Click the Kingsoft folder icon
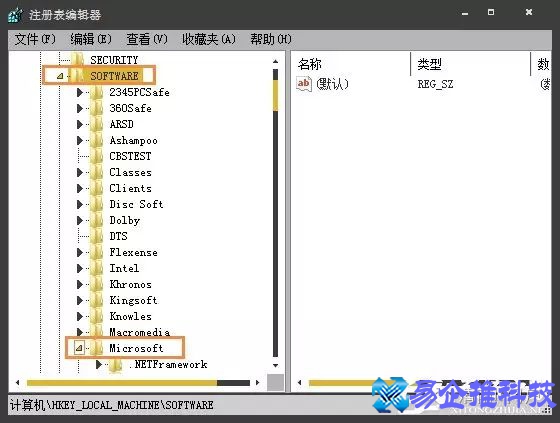Viewport: 560px width, 423px height. click(x=97, y=300)
